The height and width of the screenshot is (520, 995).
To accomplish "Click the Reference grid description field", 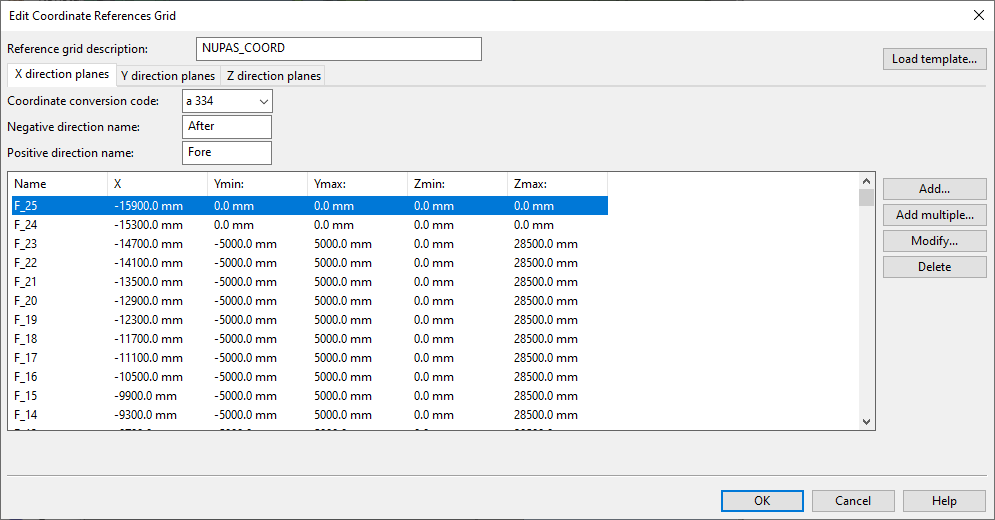I will click(339, 49).
